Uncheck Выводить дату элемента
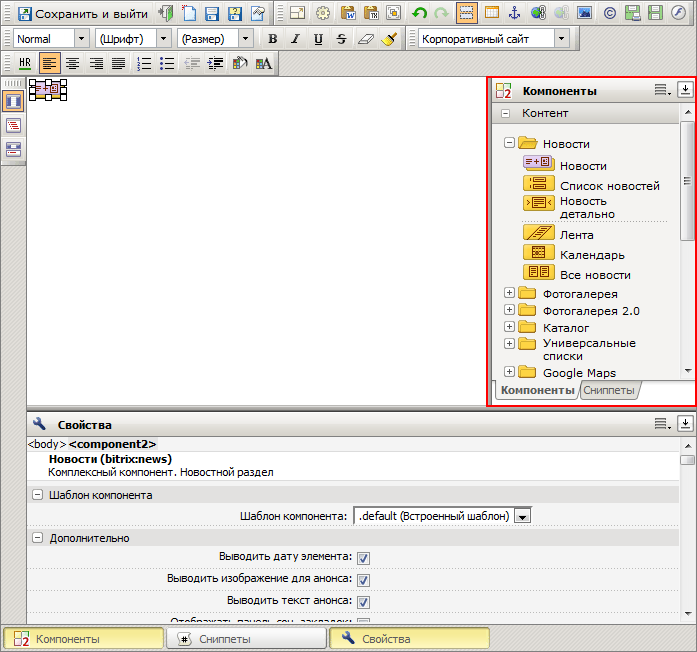The width and height of the screenshot is (697, 652). [x=363, y=558]
